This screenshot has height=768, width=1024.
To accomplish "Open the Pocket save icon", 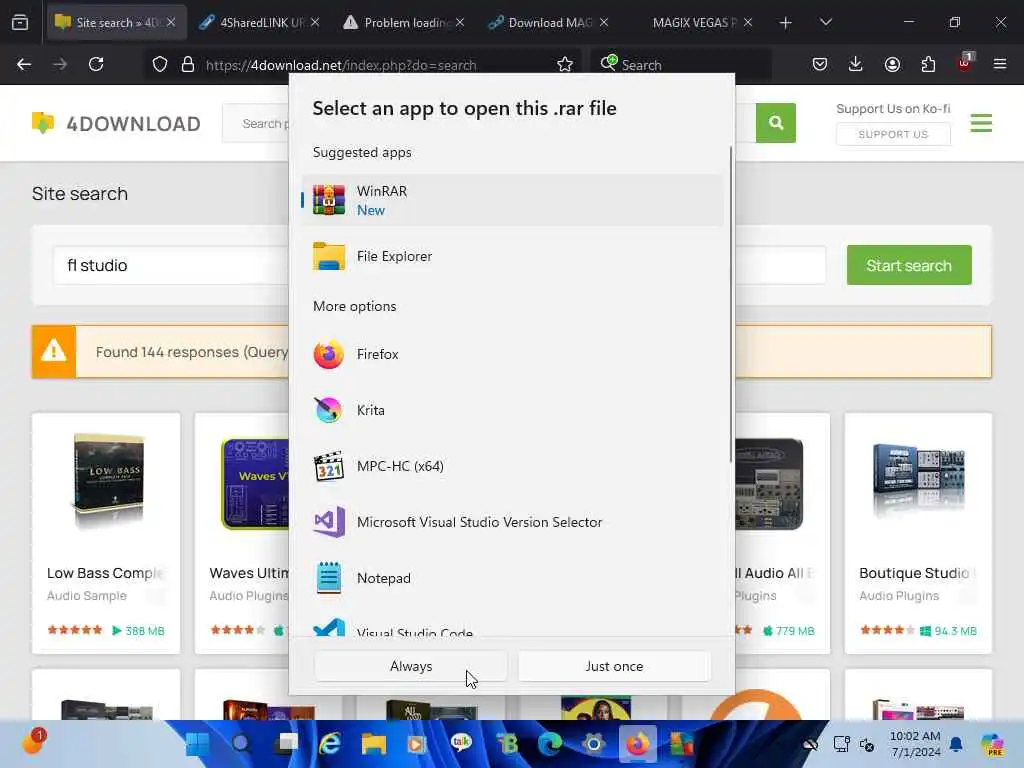I will [x=820, y=64].
